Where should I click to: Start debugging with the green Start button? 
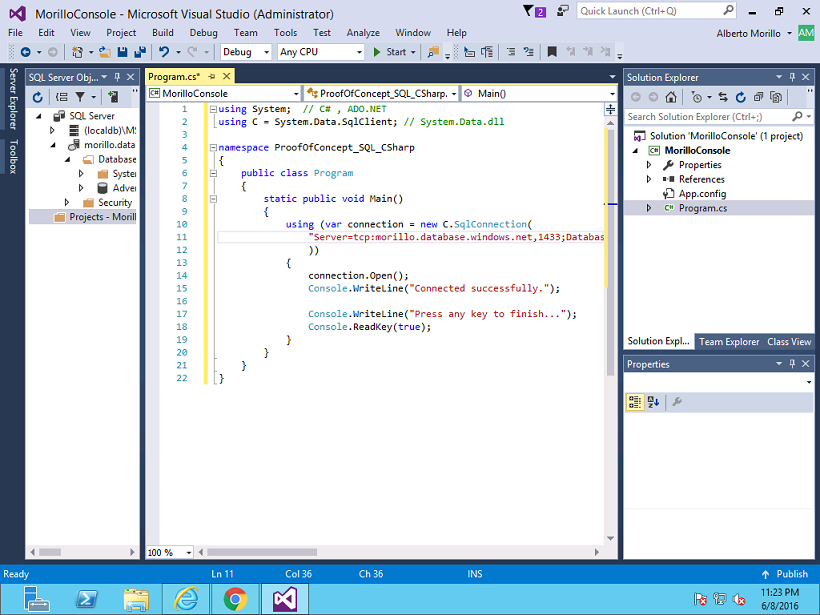click(391, 52)
